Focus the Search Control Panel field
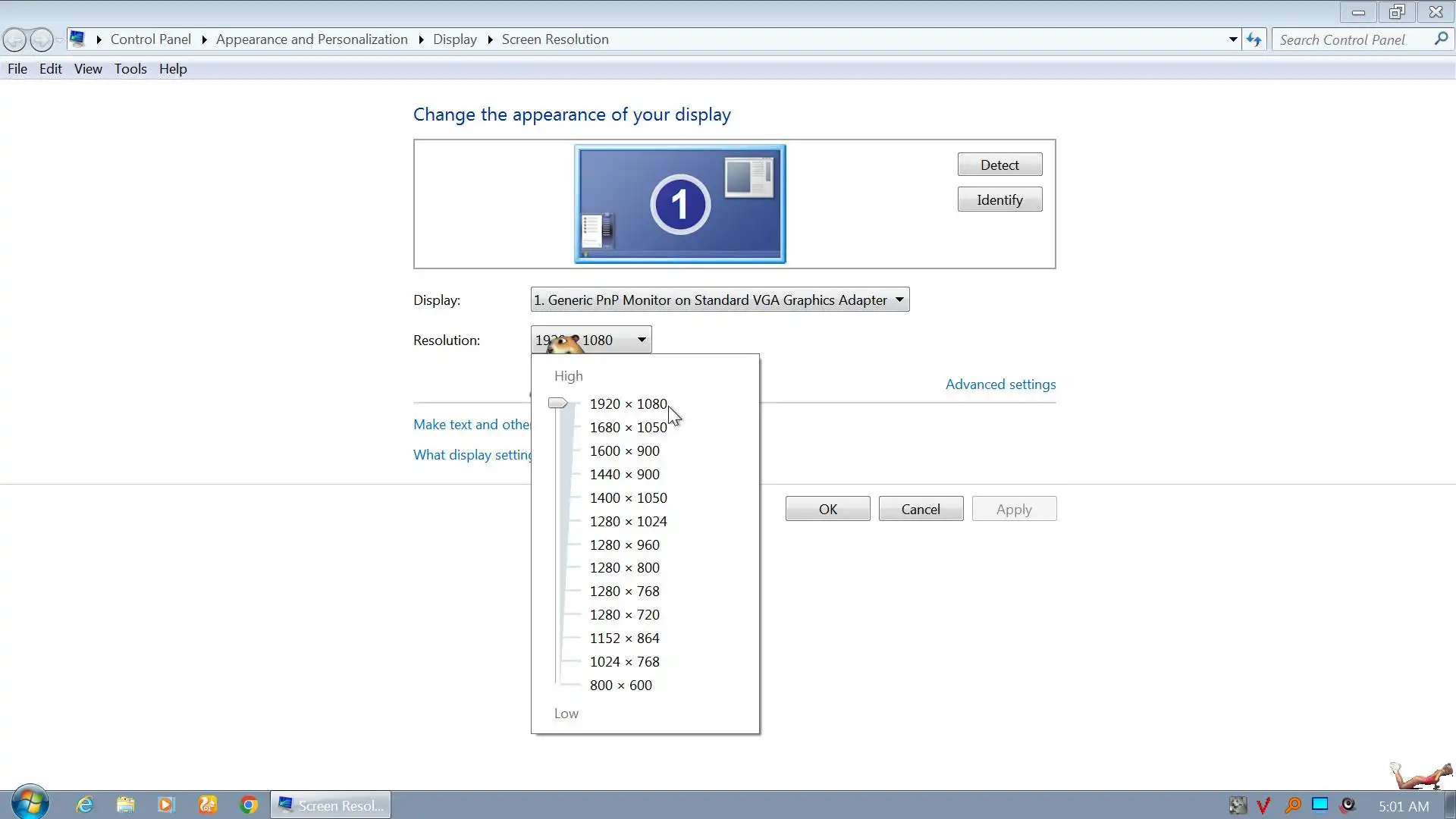Screen dimensions: 1456x819 point(1350,39)
